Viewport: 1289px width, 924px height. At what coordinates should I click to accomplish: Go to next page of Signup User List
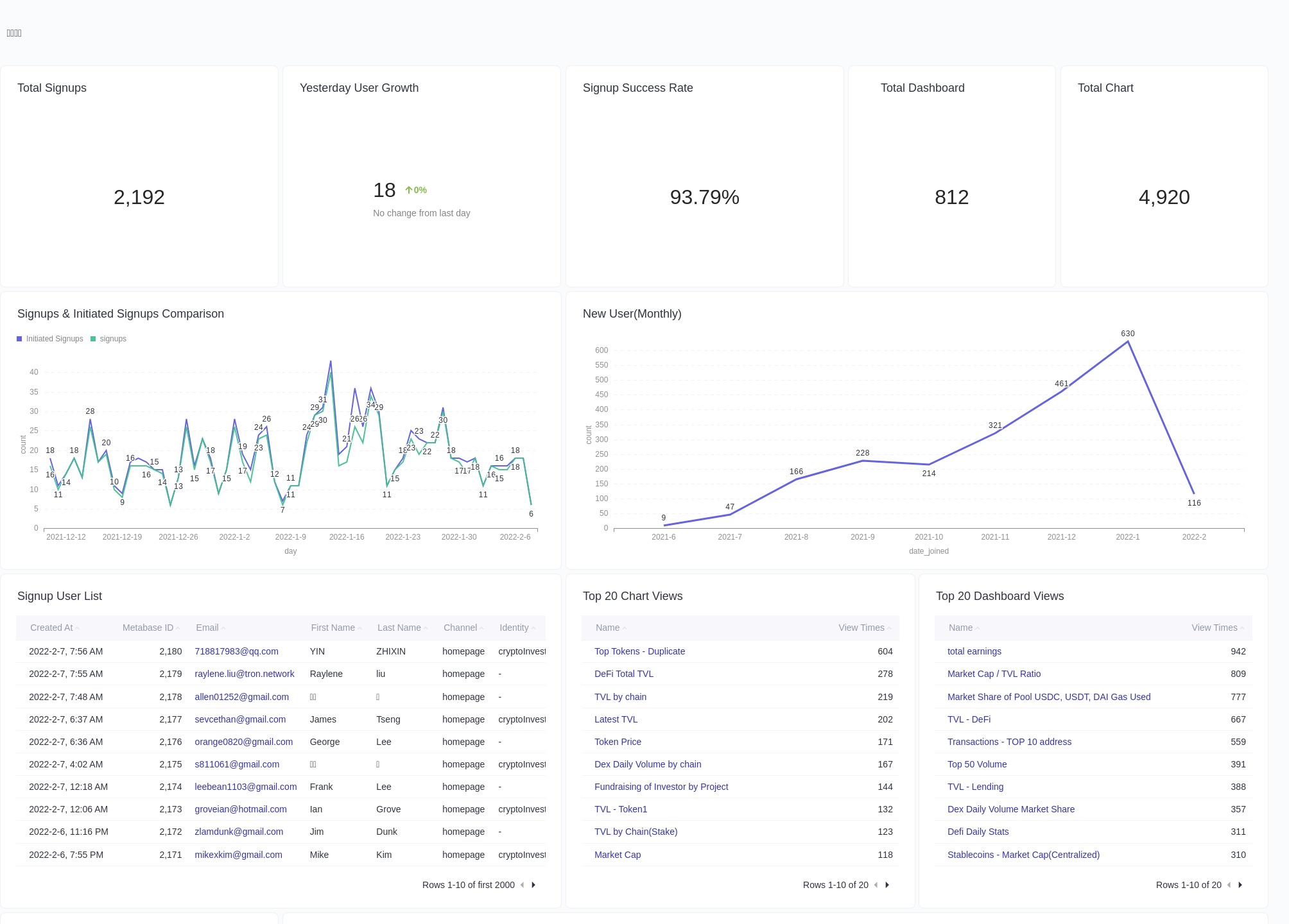[x=533, y=885]
